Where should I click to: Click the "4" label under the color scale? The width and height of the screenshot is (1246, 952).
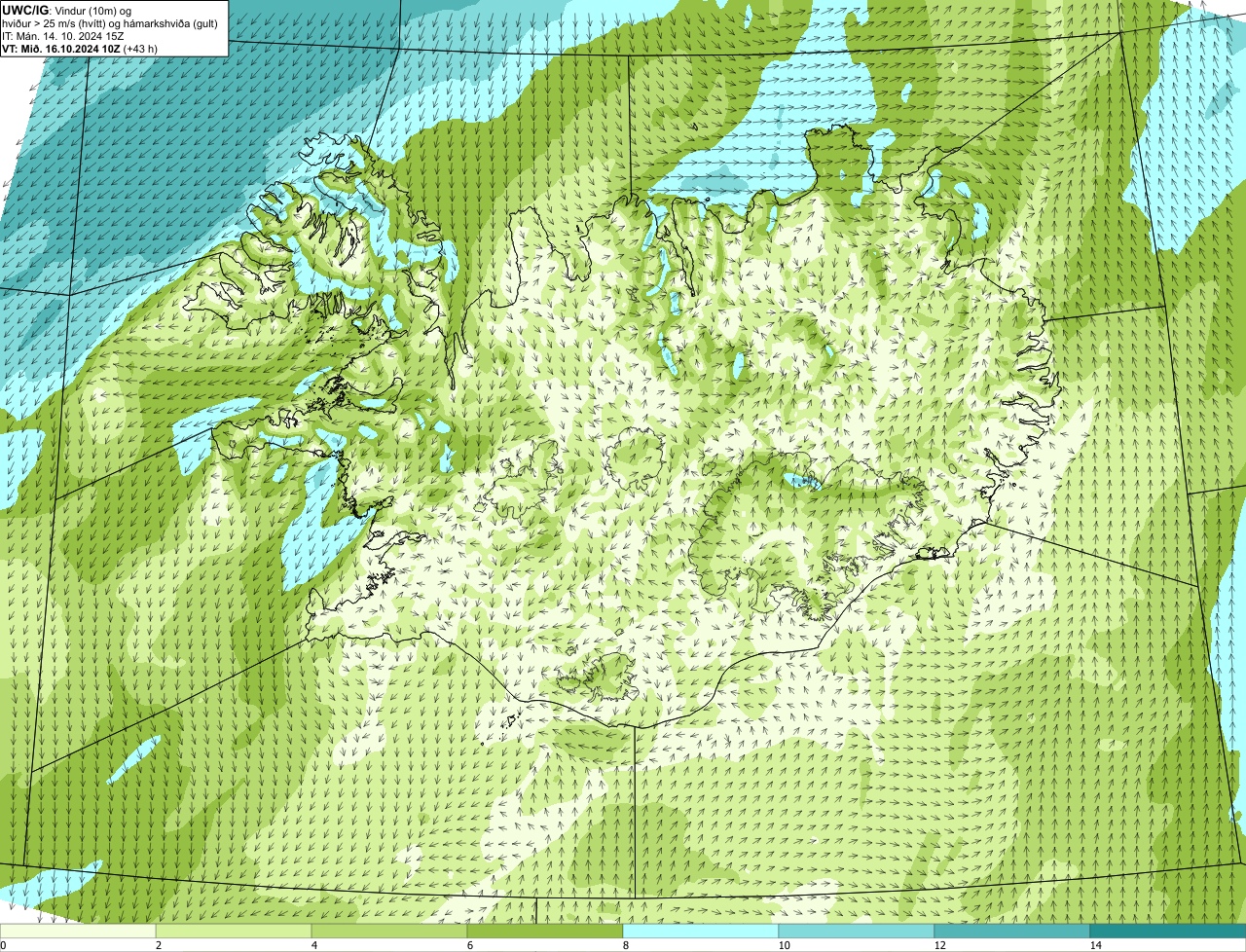pos(312,945)
